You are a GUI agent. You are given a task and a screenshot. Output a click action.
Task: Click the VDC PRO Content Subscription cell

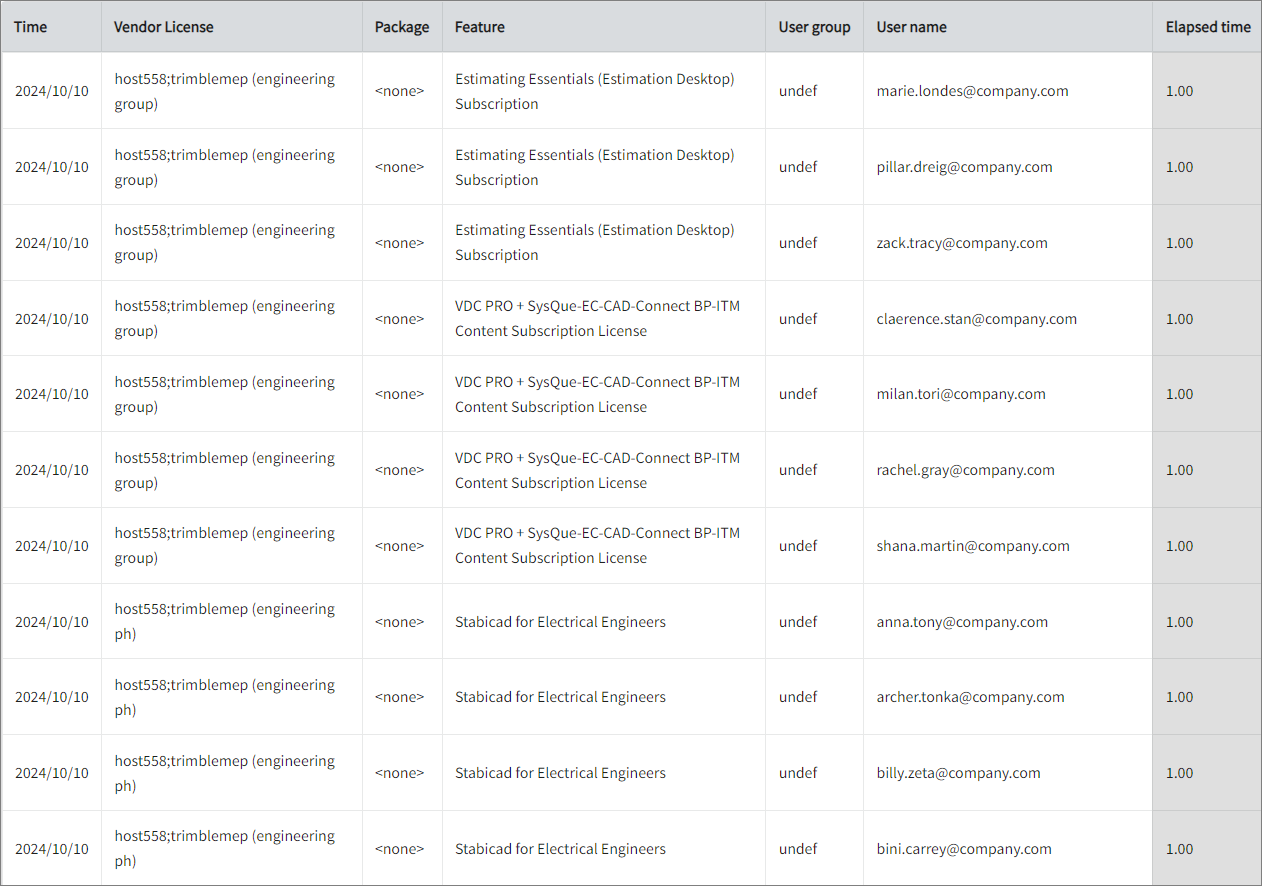(x=597, y=318)
